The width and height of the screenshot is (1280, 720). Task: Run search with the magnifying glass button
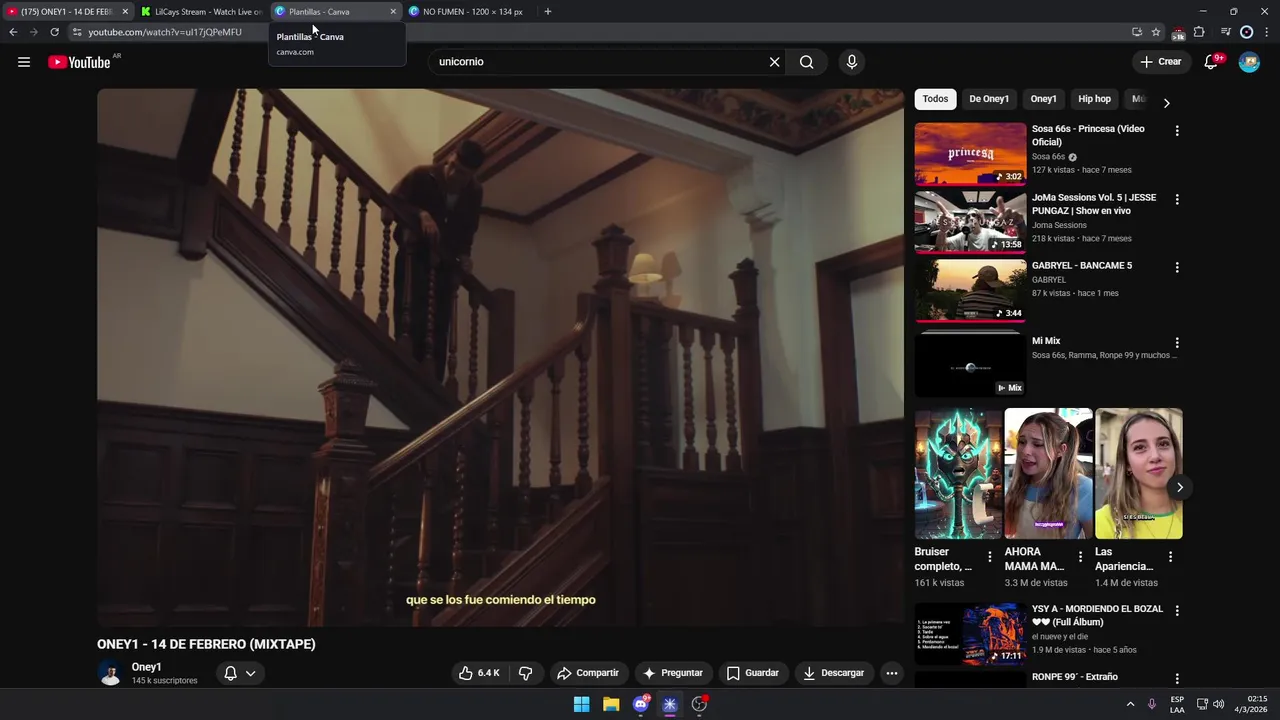pos(806,62)
